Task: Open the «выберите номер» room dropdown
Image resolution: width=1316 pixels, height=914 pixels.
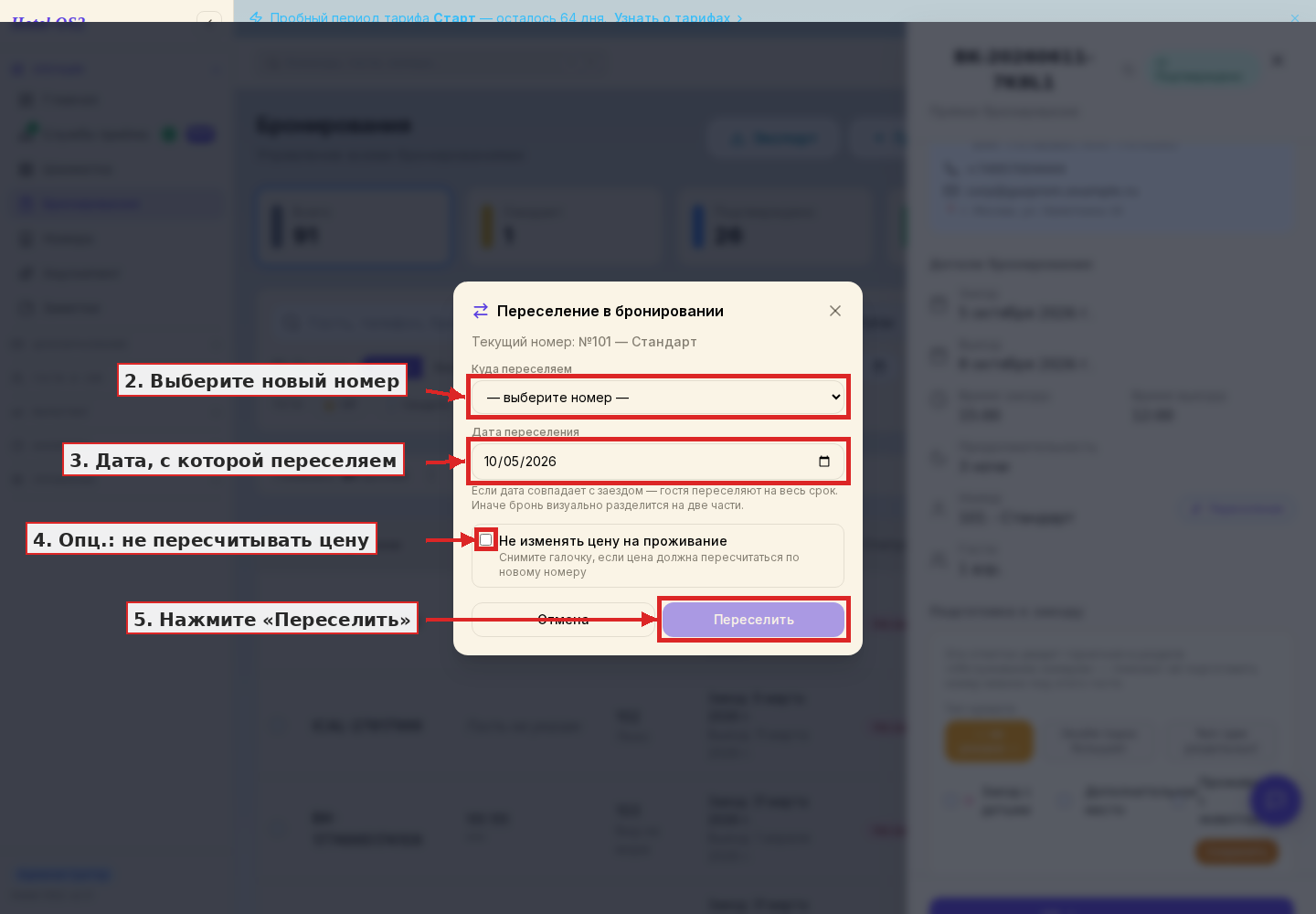Action: point(658,397)
